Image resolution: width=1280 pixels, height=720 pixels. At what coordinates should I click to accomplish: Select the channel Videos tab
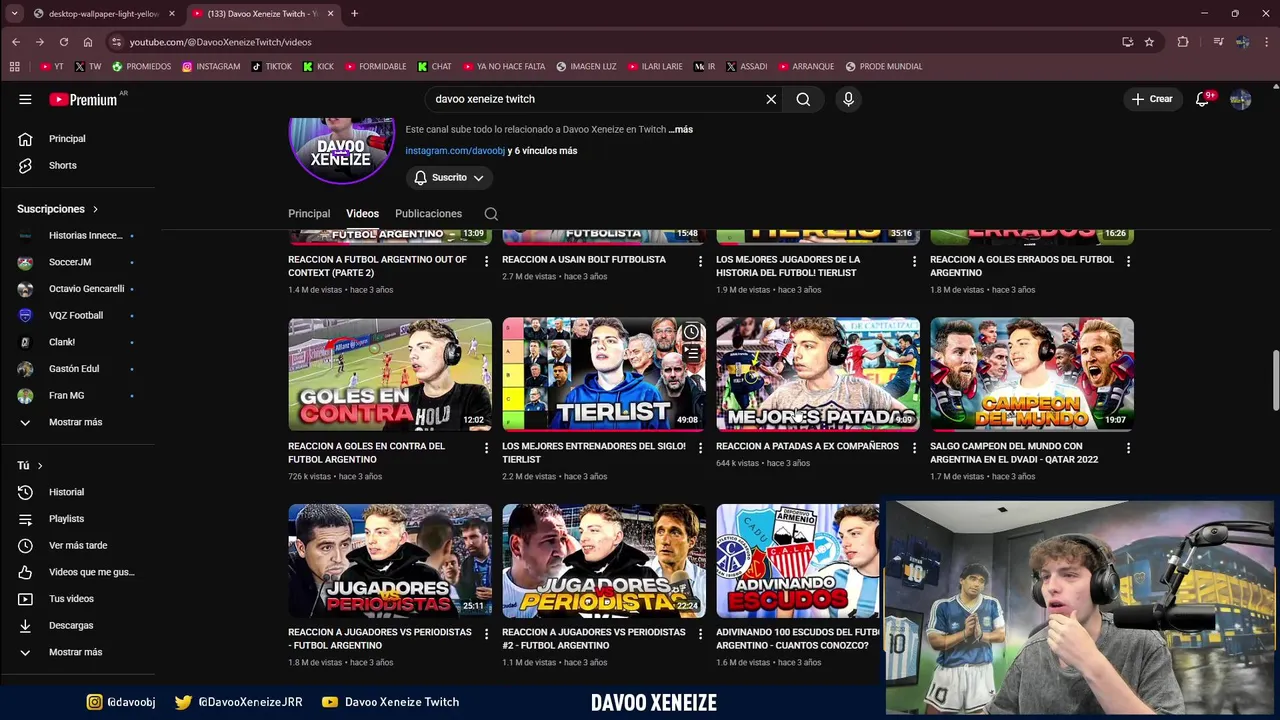[x=362, y=214]
